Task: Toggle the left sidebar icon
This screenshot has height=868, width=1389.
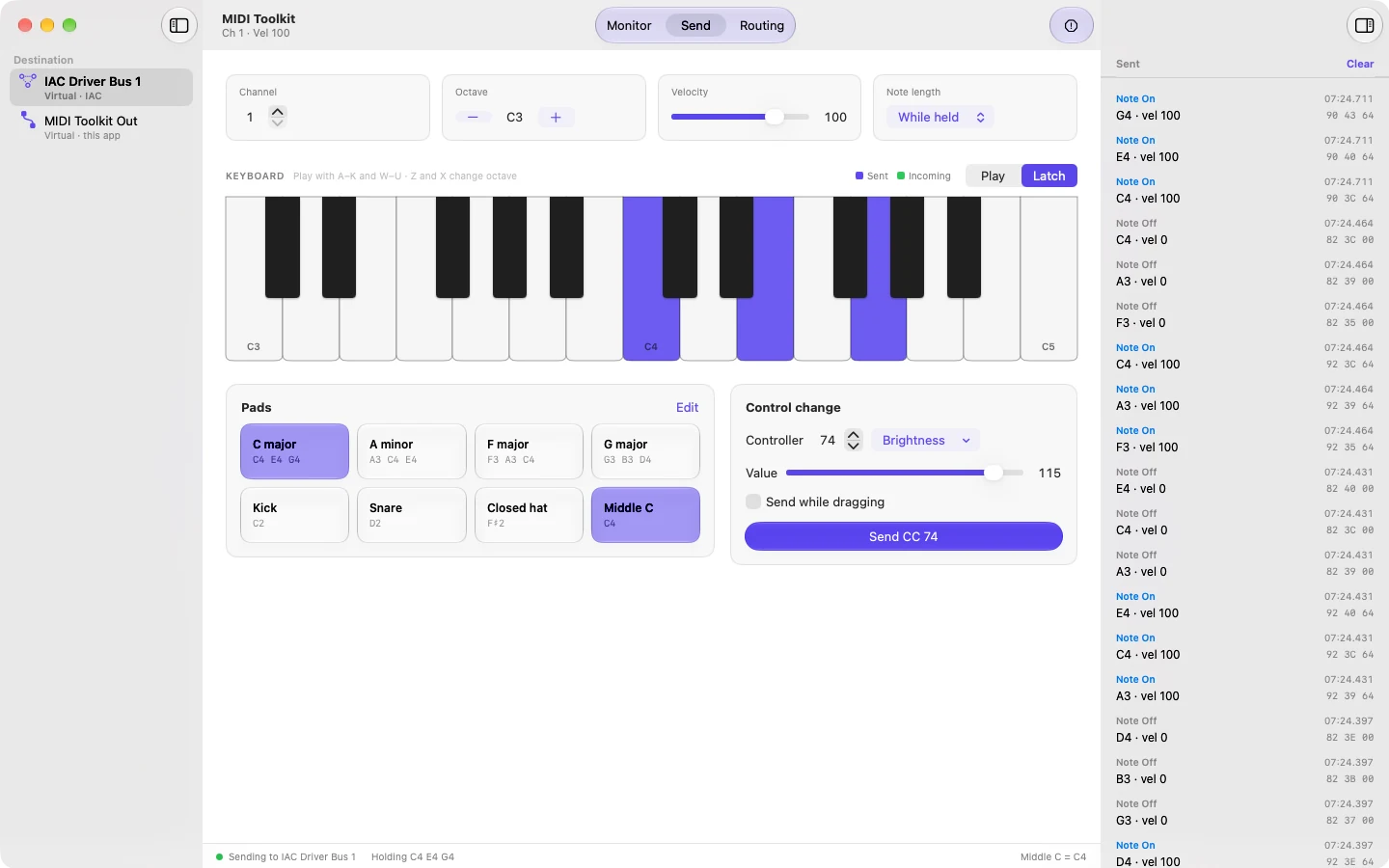Action: click(x=179, y=25)
